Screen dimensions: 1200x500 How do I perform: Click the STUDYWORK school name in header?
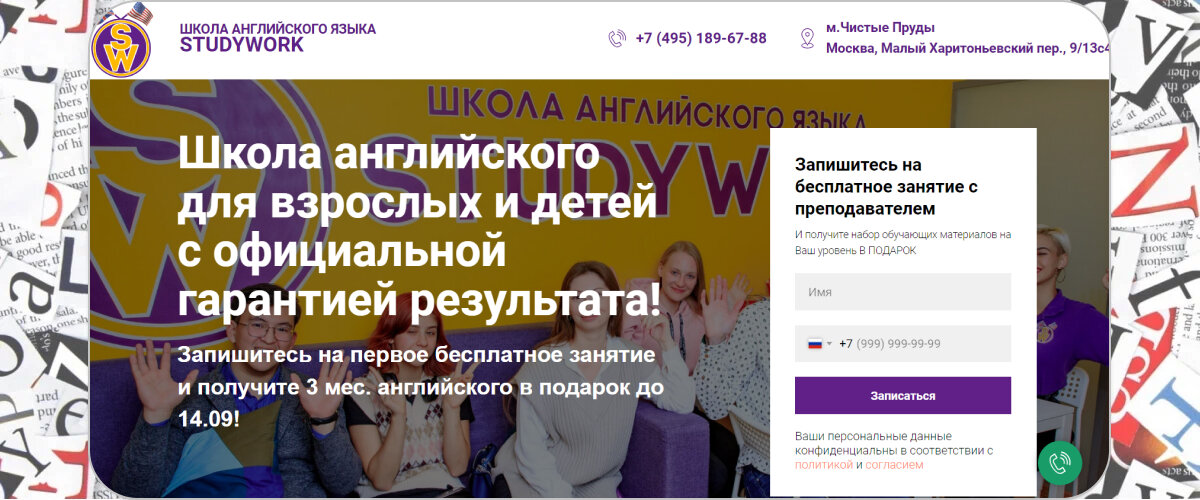click(x=242, y=45)
